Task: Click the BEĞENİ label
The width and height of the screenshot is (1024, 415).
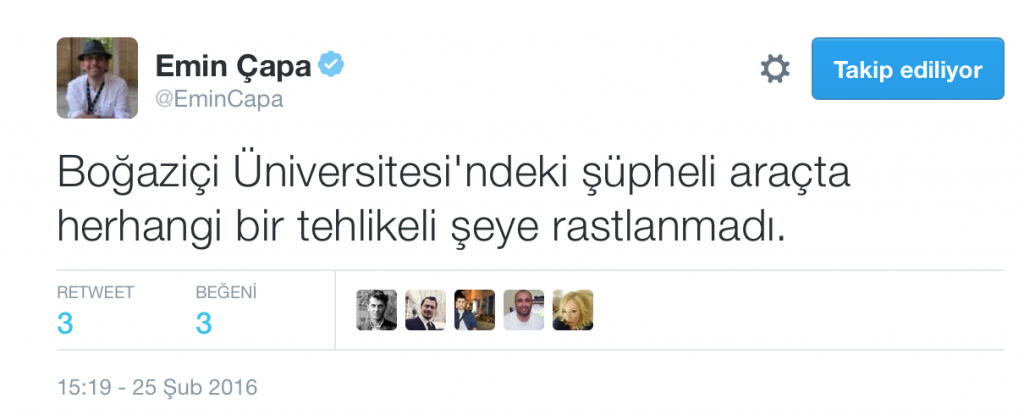Action: click(x=226, y=292)
